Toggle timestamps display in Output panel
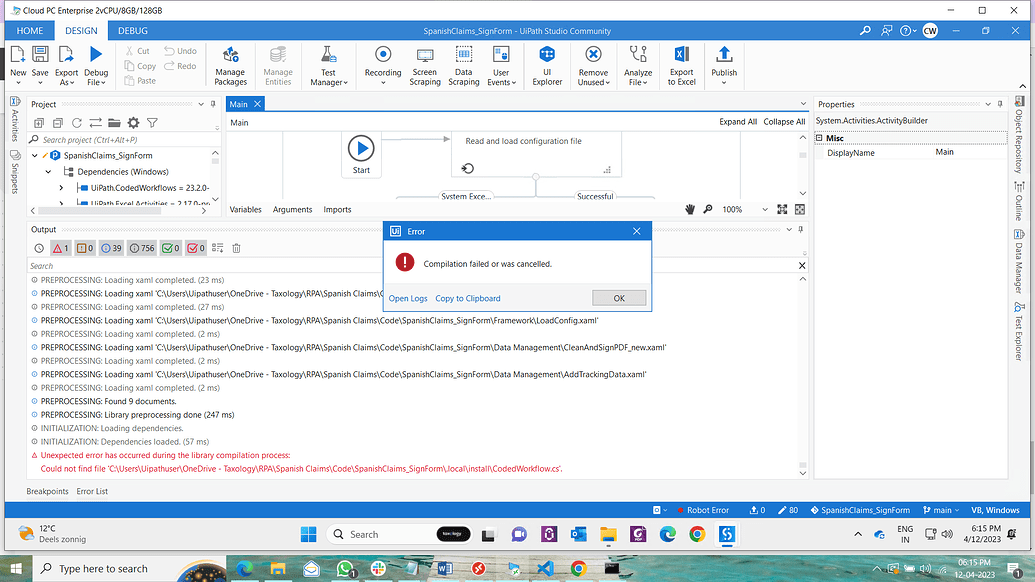1035x582 pixels. pyautogui.click(x=38, y=248)
